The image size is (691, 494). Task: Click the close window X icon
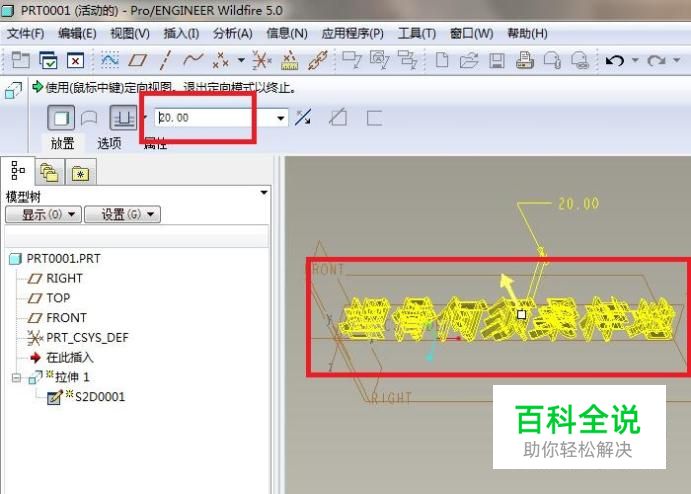(75, 60)
